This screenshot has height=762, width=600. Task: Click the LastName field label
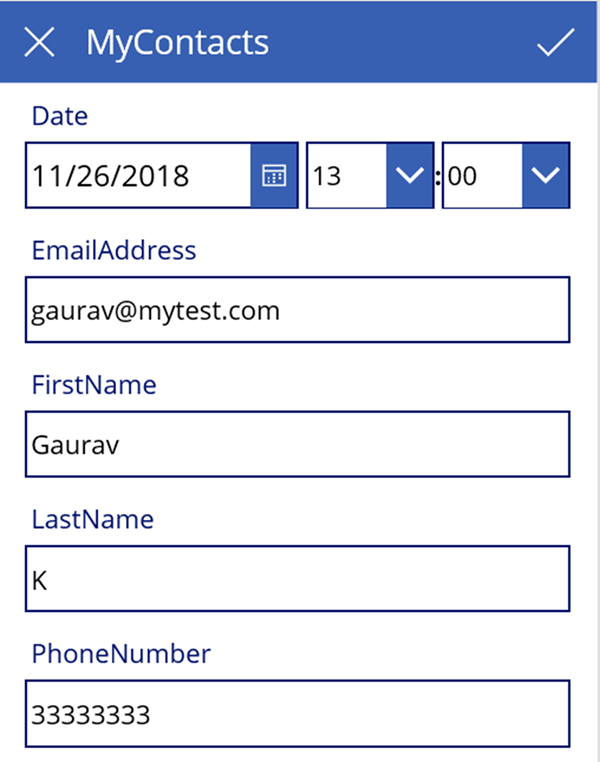pyautogui.click(x=93, y=519)
